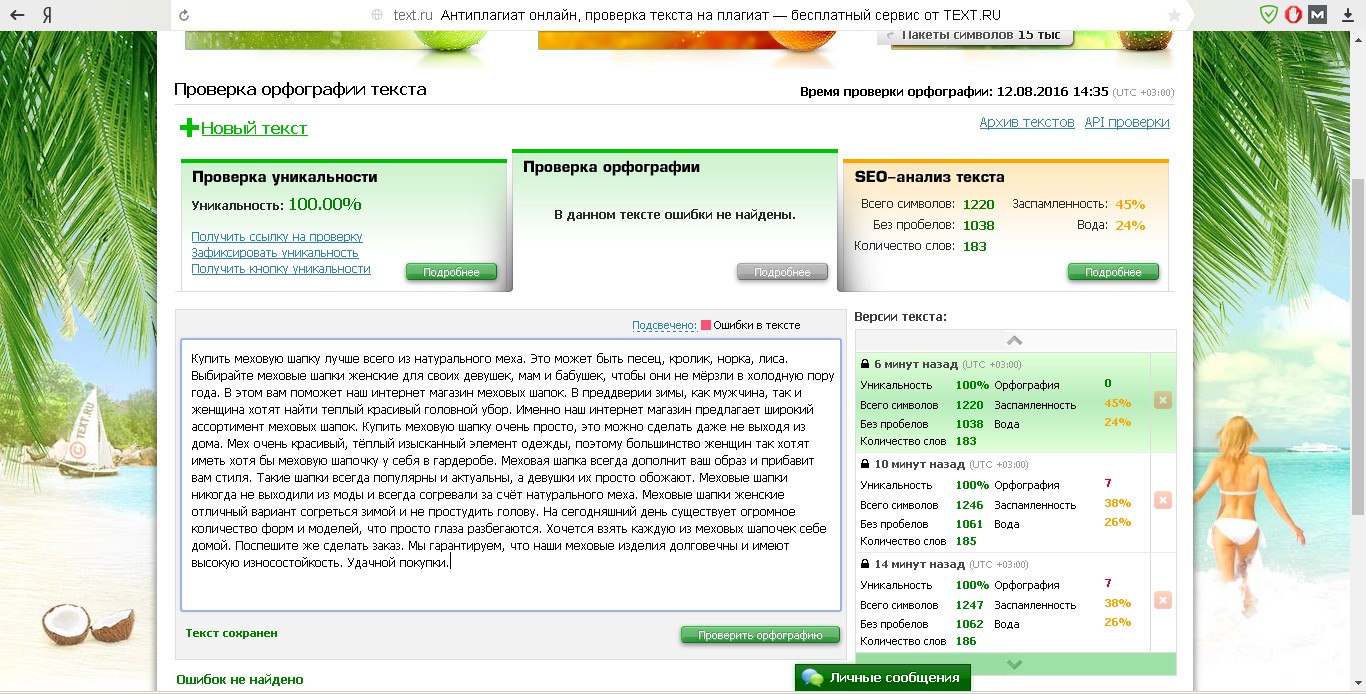
Task: Click lock icon of '10 минут назад' version
Action: 865,464
